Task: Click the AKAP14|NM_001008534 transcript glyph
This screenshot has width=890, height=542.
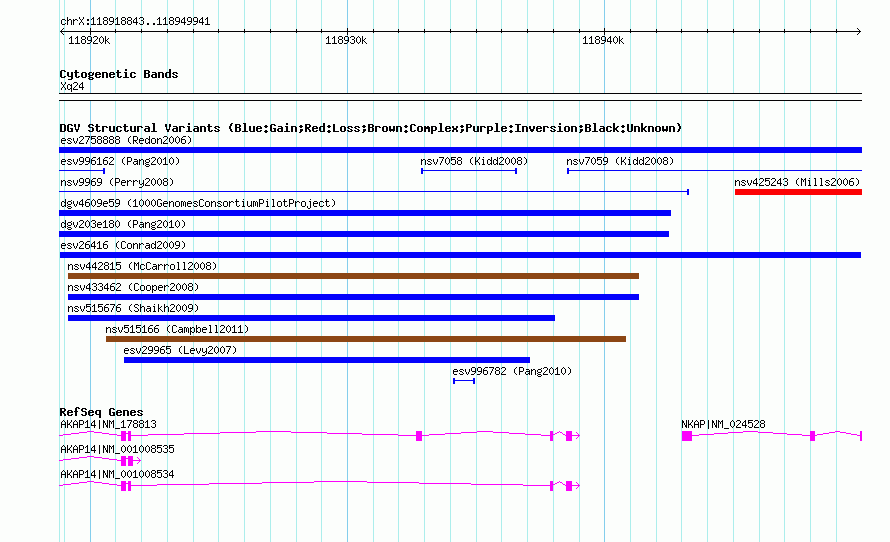Action: coord(319,485)
